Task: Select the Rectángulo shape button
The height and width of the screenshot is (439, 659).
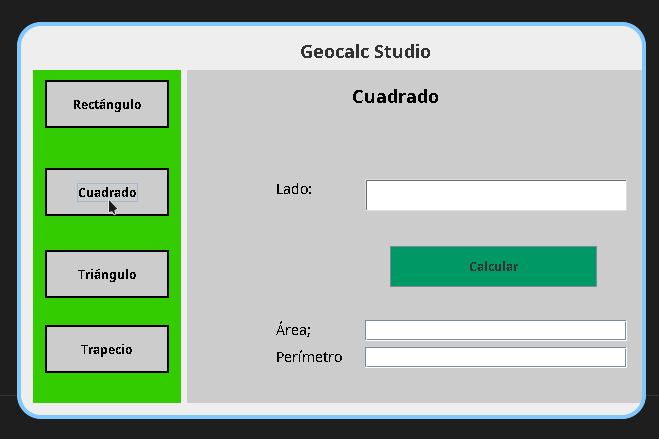Action: pyautogui.click(x=107, y=104)
